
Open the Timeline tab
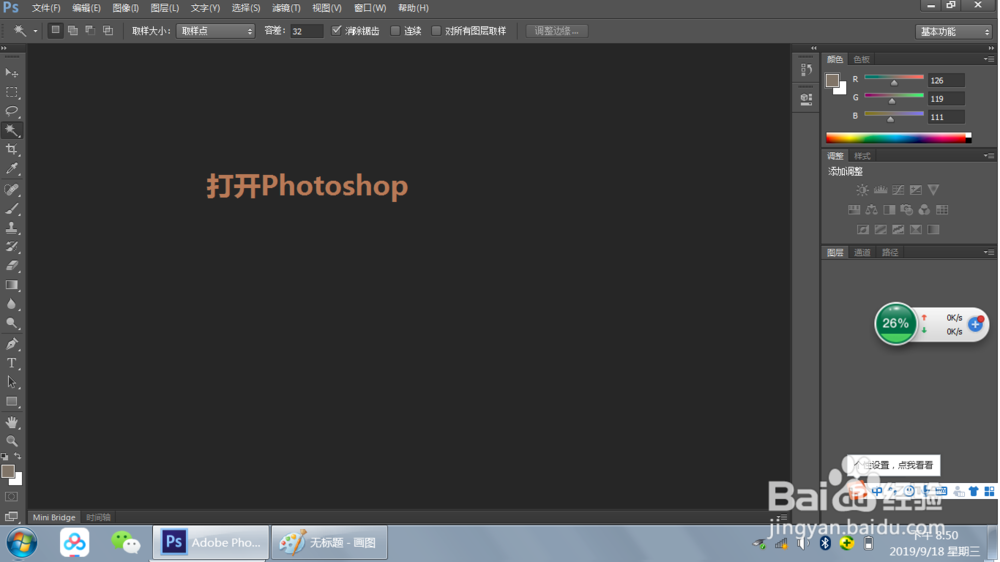point(98,517)
